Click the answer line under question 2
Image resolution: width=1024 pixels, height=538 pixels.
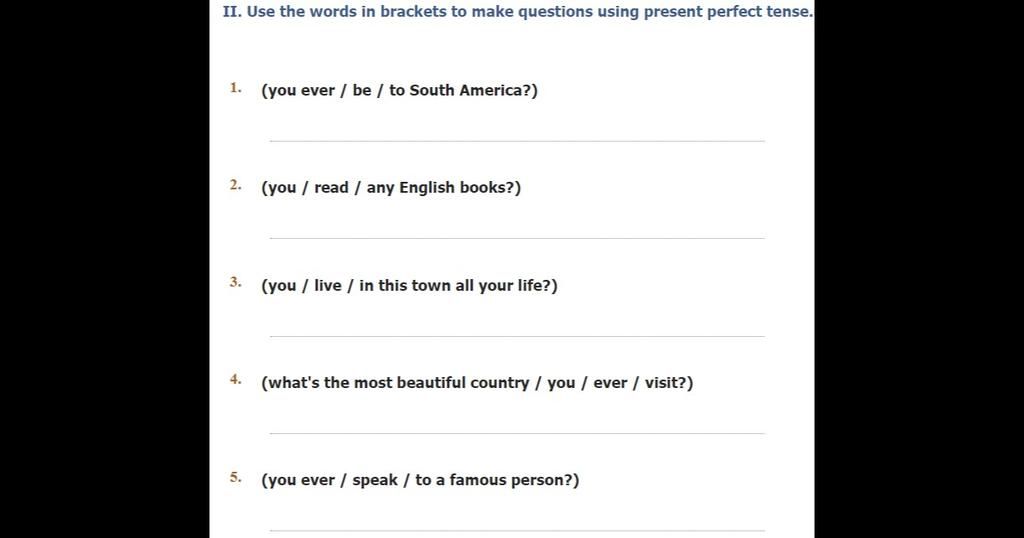point(517,238)
